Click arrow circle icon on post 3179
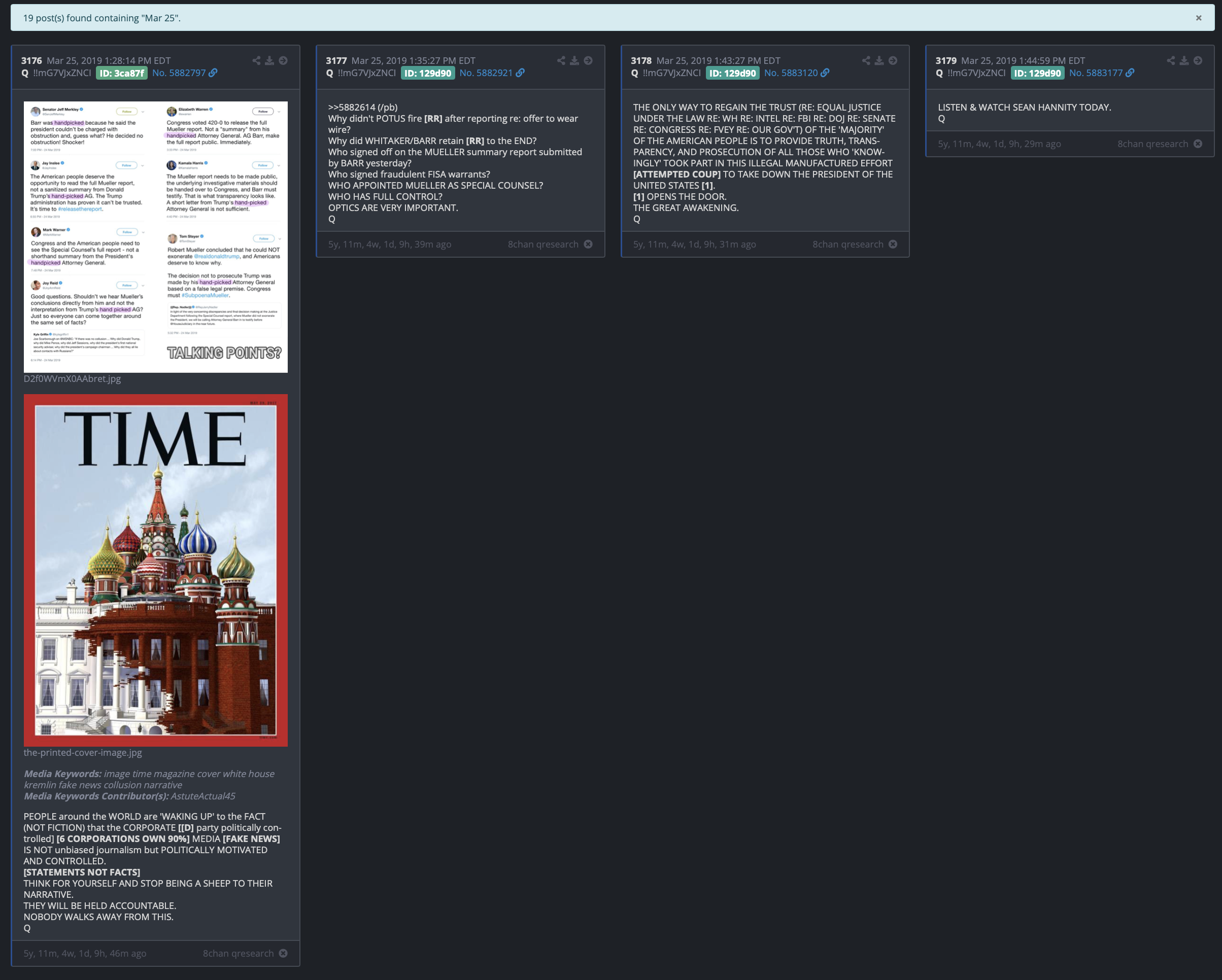The height and width of the screenshot is (980, 1222). pyautogui.click(x=1198, y=60)
